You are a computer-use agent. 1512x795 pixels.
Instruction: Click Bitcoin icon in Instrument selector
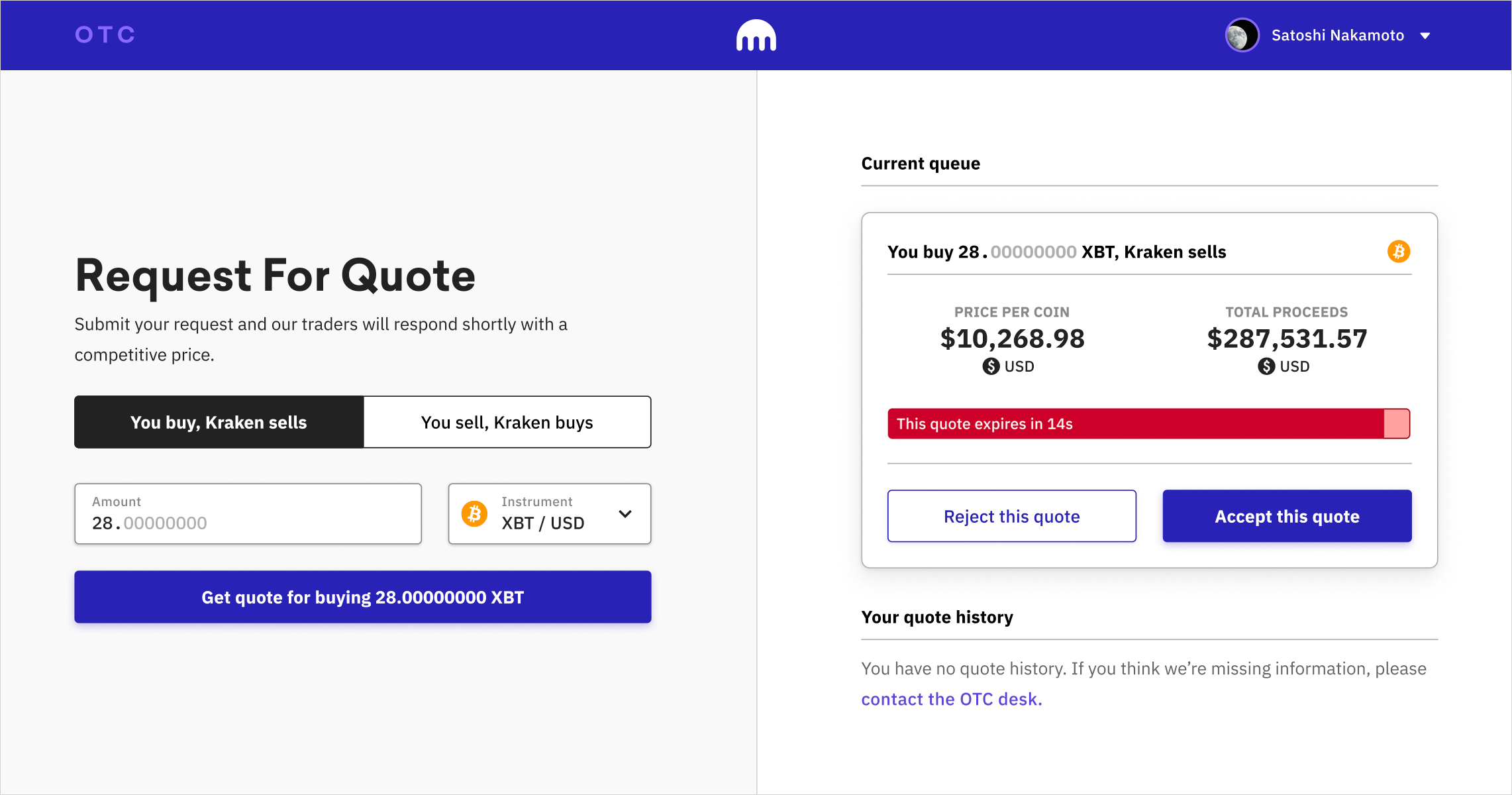[x=474, y=513]
